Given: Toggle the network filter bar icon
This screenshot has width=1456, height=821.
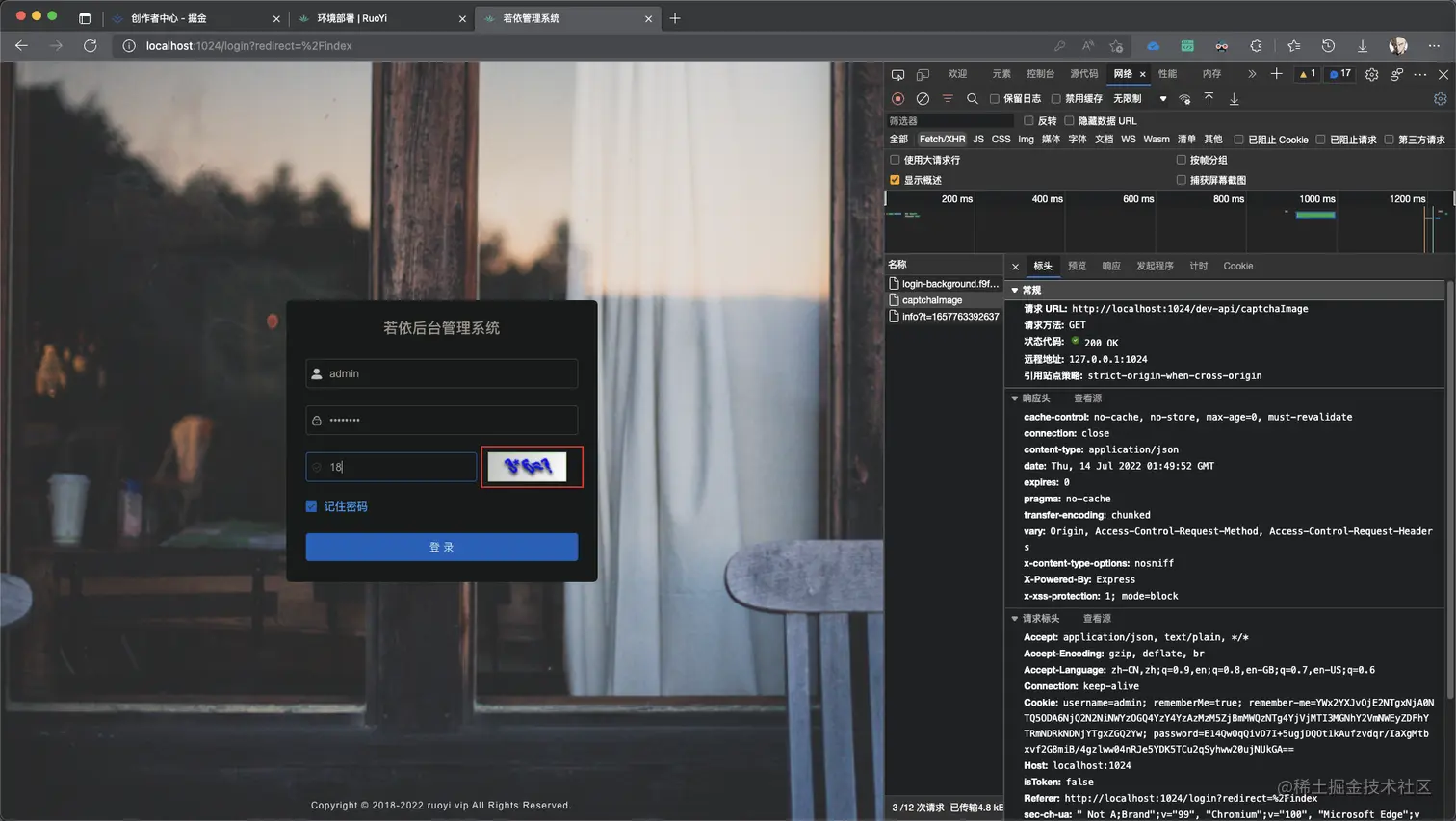Looking at the screenshot, I should coord(948,98).
